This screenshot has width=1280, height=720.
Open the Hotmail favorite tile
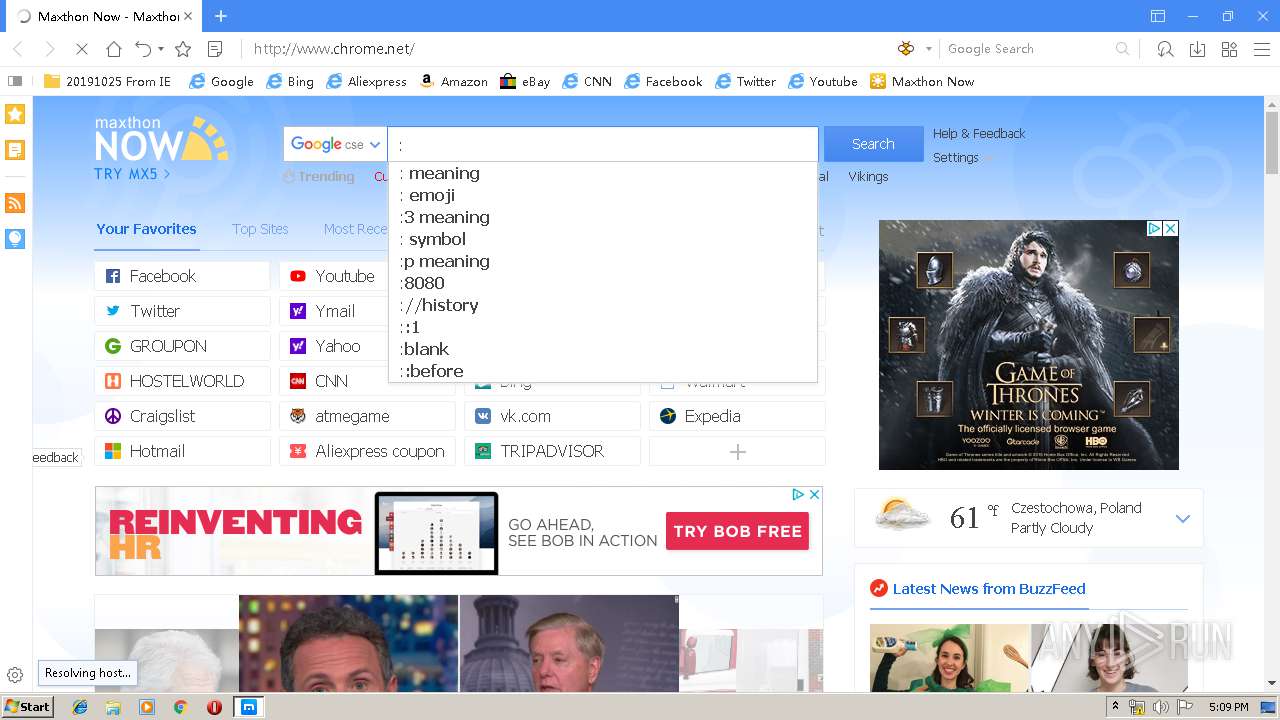pyautogui.click(x=182, y=451)
